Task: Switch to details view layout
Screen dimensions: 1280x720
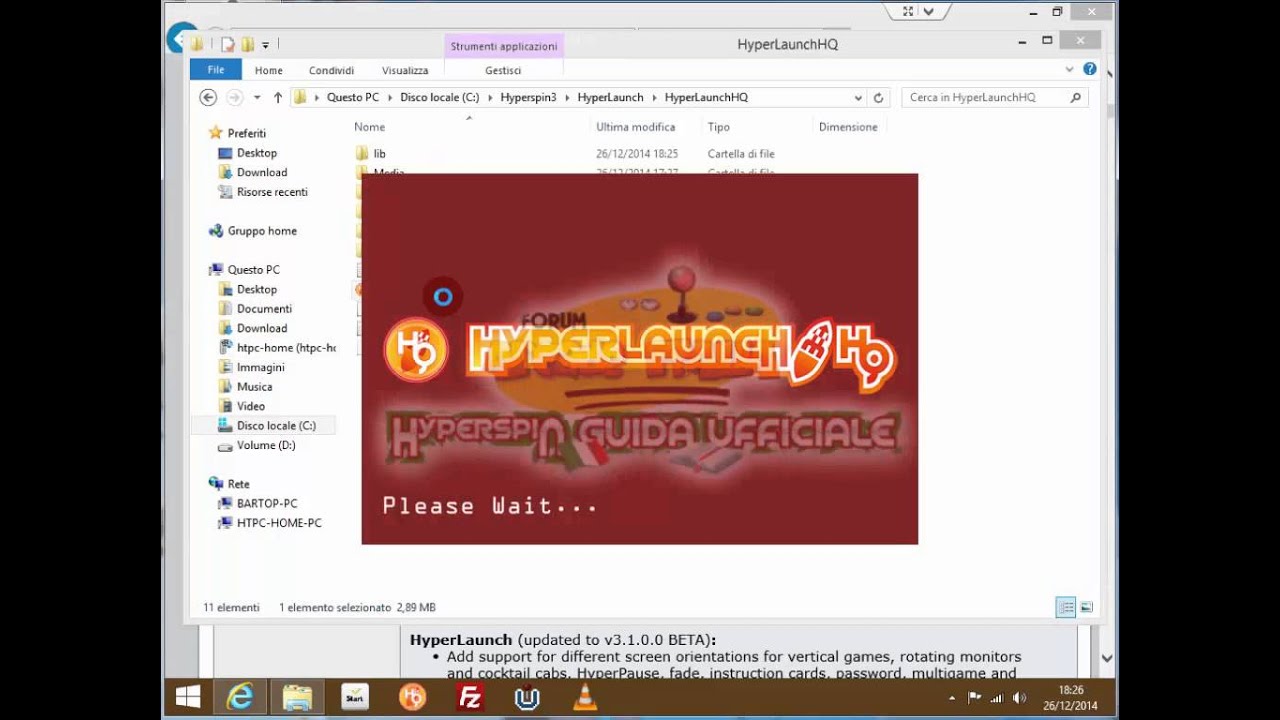Action: 1066,607
